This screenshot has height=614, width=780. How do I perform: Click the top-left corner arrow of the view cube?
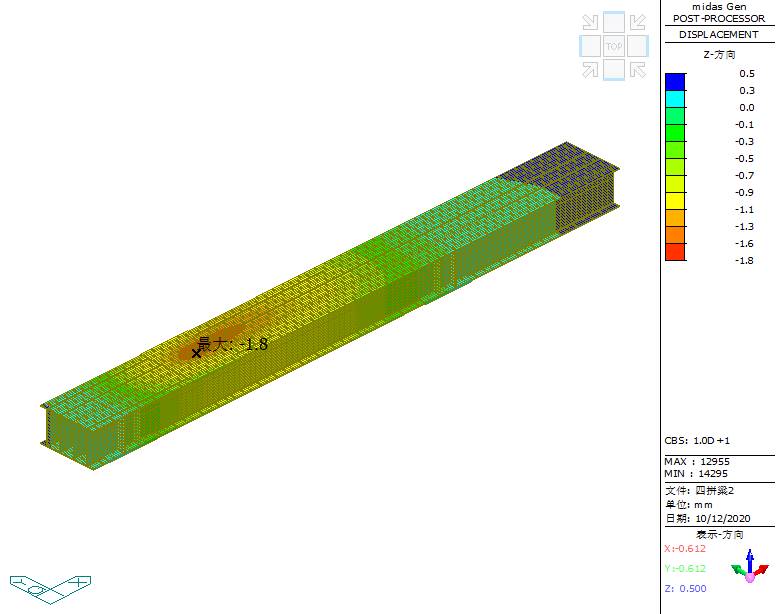[x=591, y=23]
